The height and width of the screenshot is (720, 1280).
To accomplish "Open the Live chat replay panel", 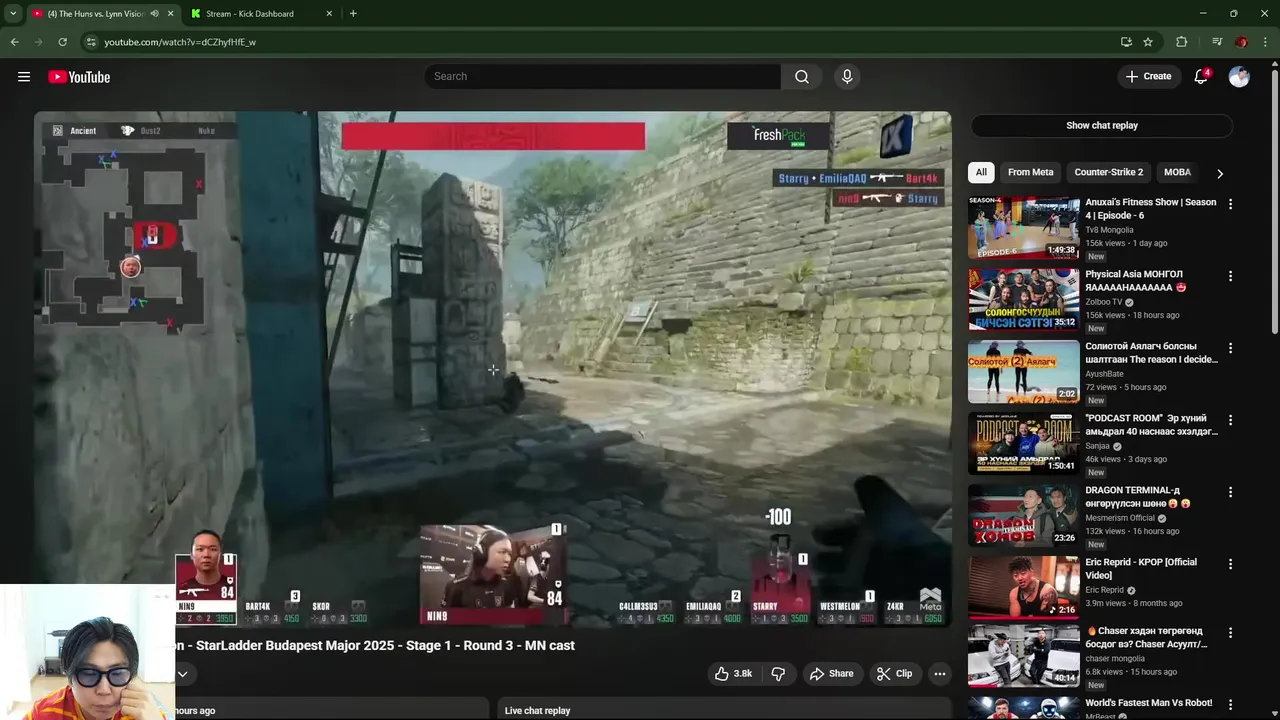I will click(723, 710).
